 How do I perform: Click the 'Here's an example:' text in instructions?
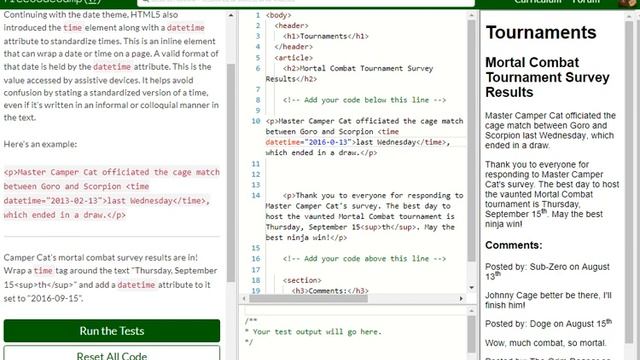click(x=40, y=144)
